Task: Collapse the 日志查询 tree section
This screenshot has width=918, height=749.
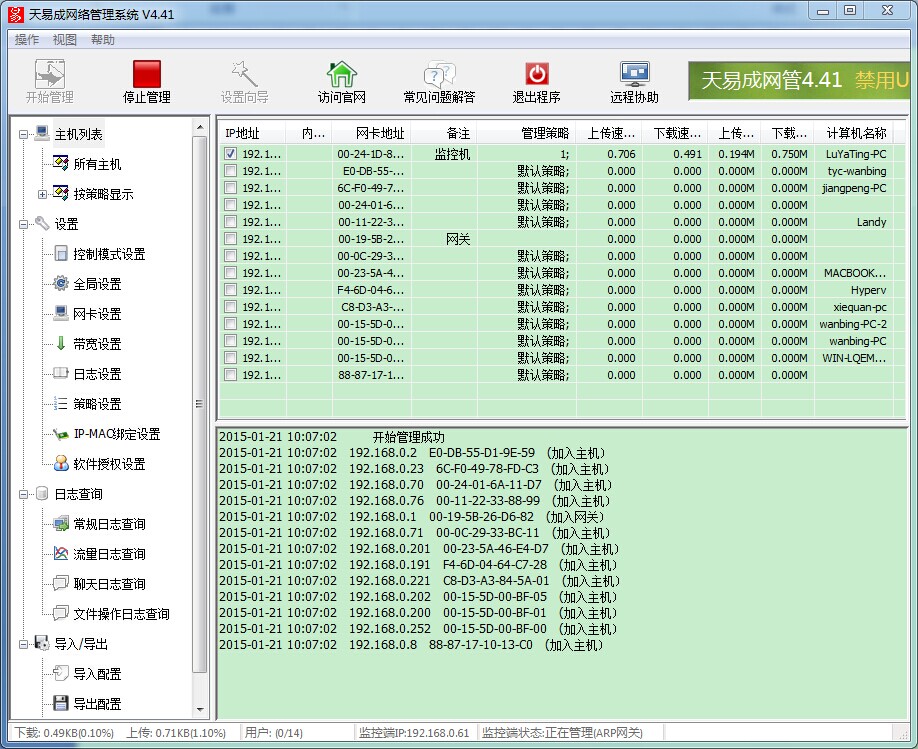Action: click(x=23, y=494)
